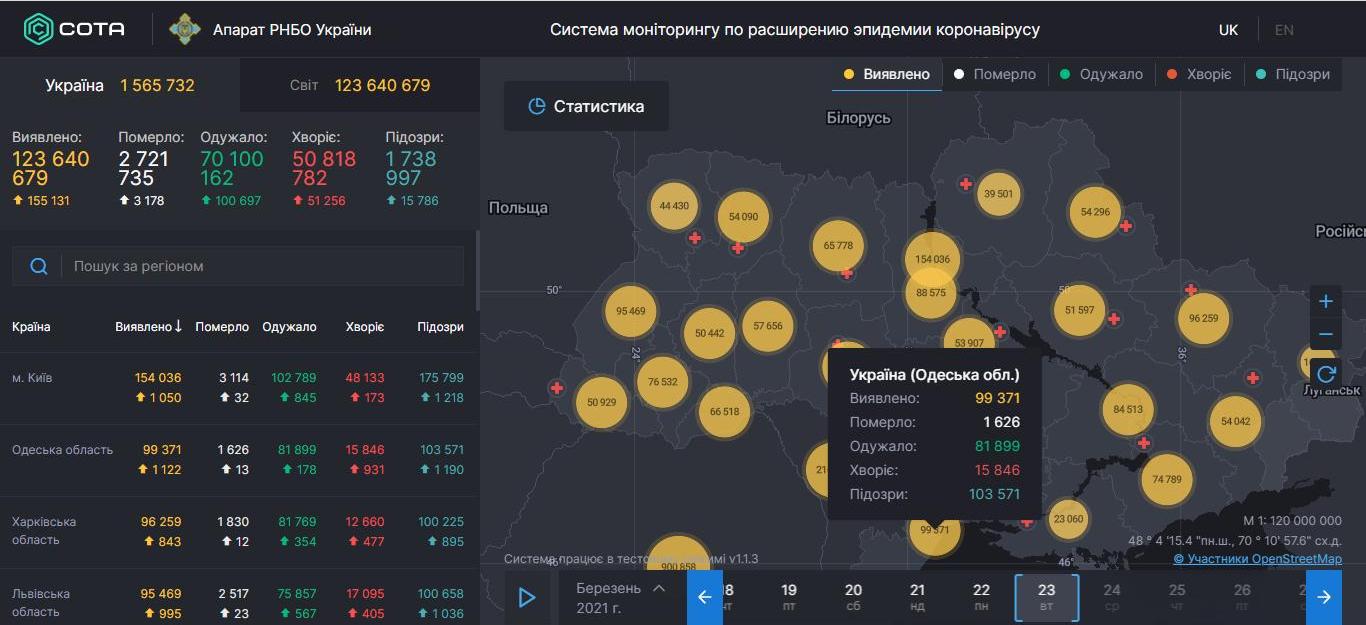This screenshot has height=625, width=1366.
Task: Click the 54 296 map bubble
Action: [x=1095, y=212]
